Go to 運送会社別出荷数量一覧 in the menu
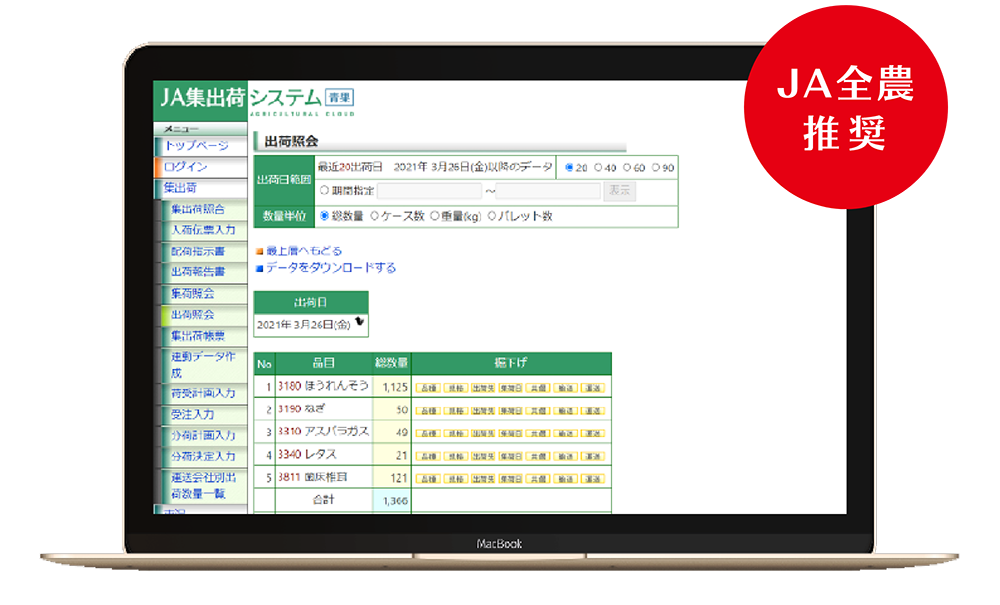The image size is (1000, 605). tap(203, 485)
